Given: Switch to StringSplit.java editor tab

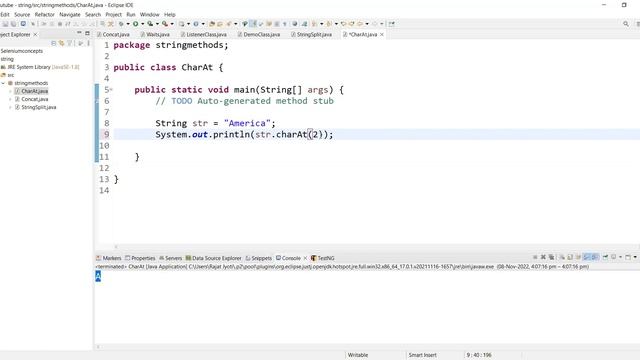Looking at the screenshot, I should (311, 35).
